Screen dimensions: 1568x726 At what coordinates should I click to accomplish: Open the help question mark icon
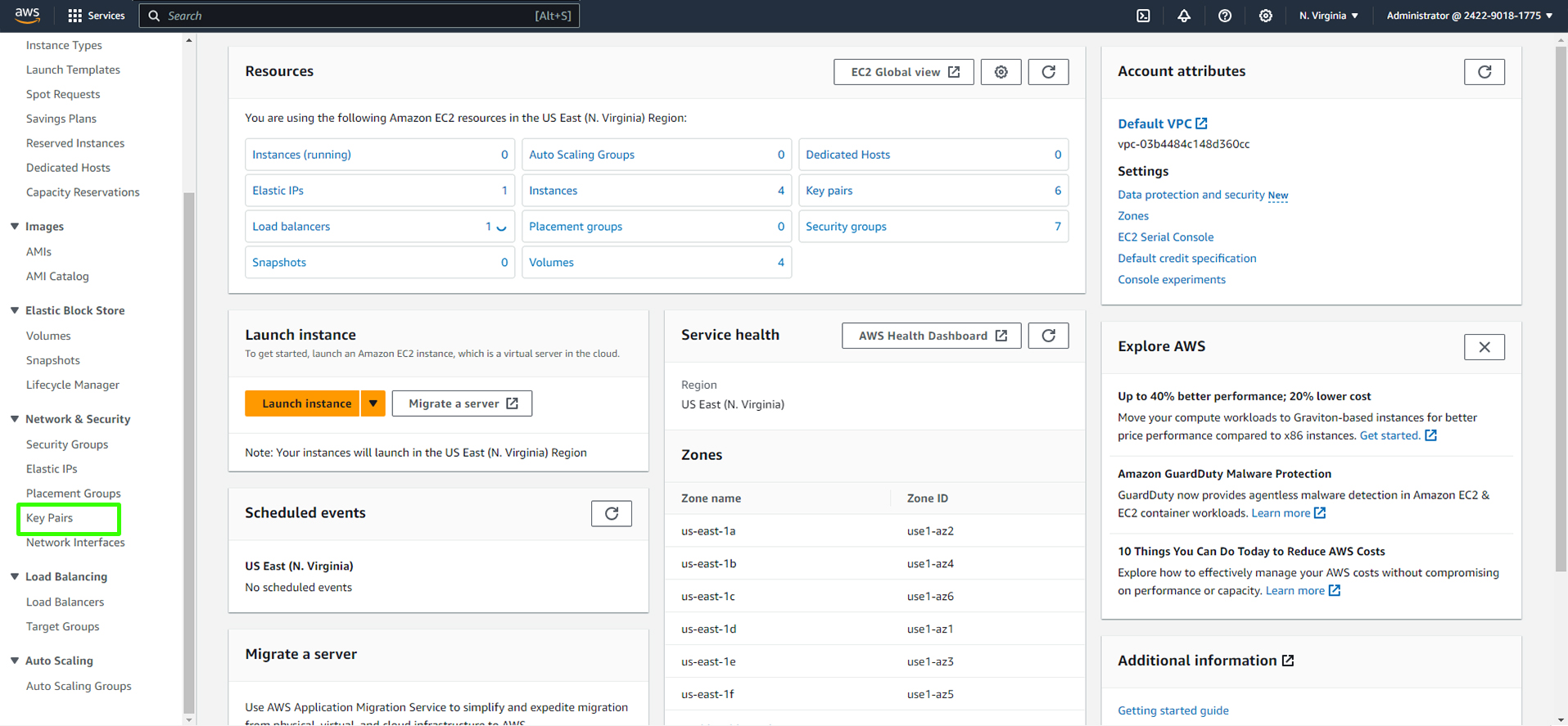pos(1225,16)
